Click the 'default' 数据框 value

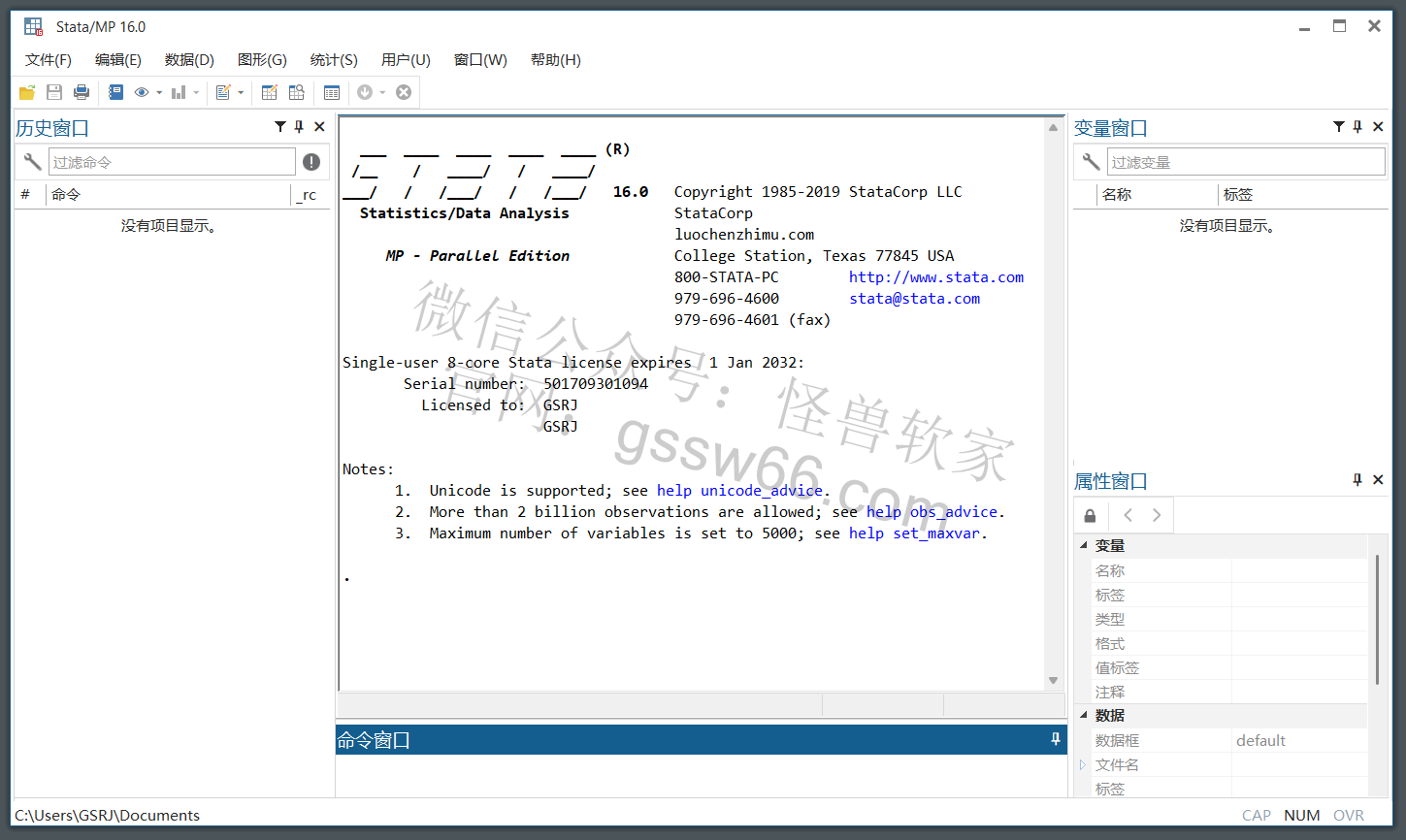pyautogui.click(x=1260, y=740)
